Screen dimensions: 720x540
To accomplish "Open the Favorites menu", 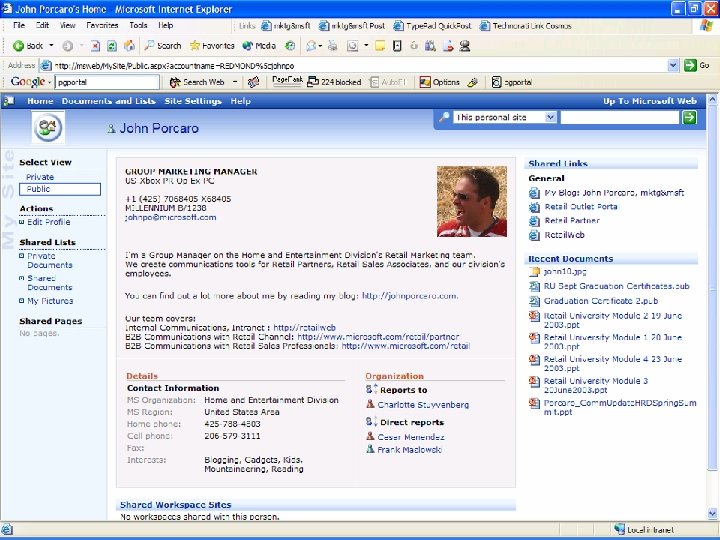I will 102,25.
